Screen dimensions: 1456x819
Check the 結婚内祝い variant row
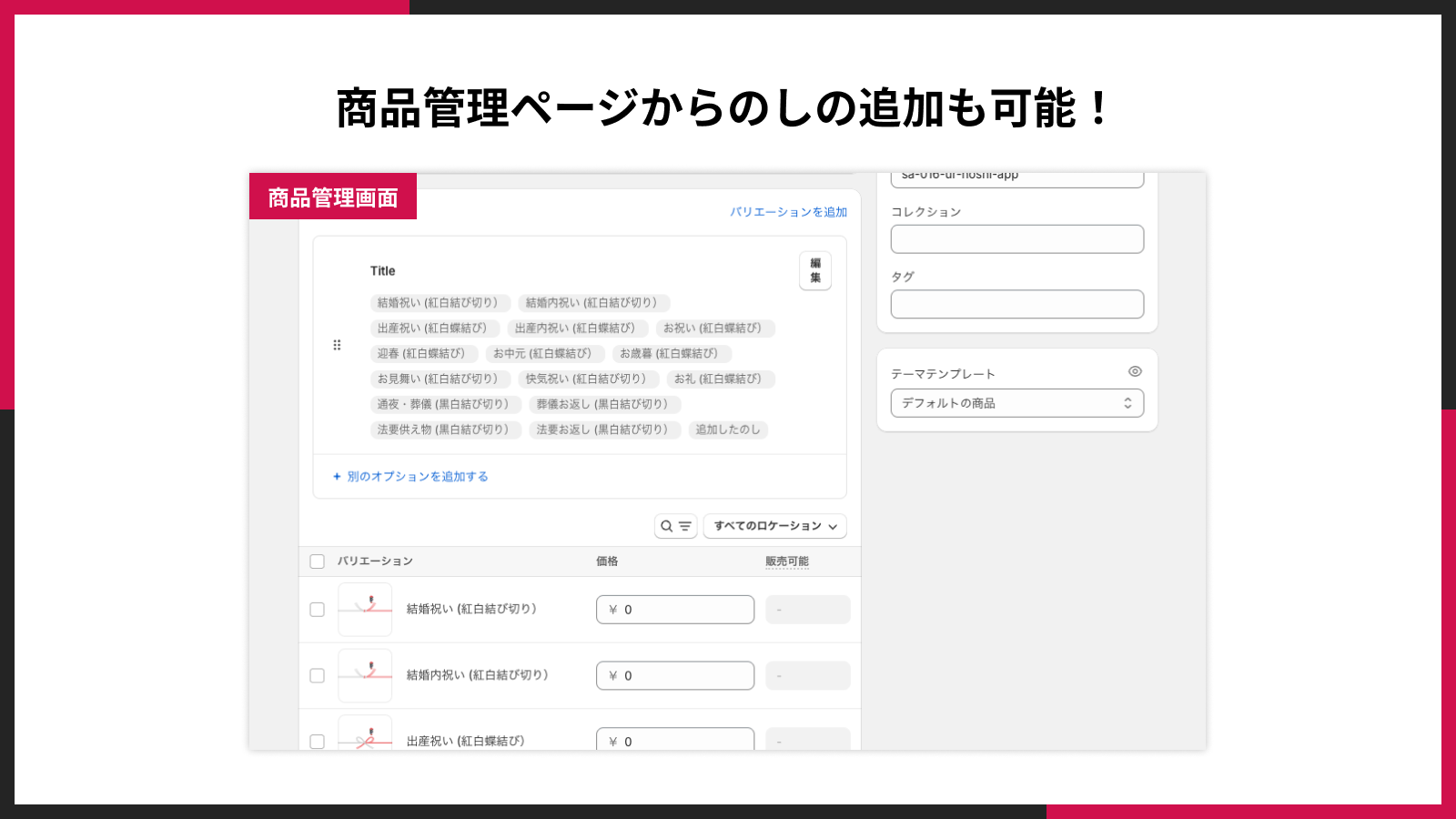click(x=317, y=675)
